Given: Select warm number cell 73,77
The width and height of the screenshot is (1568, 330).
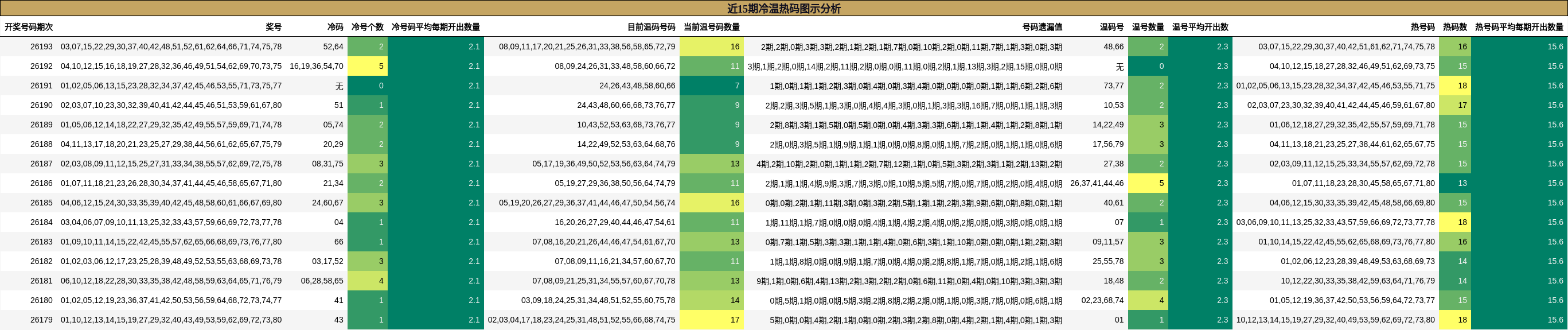Looking at the screenshot, I should [1113, 86].
